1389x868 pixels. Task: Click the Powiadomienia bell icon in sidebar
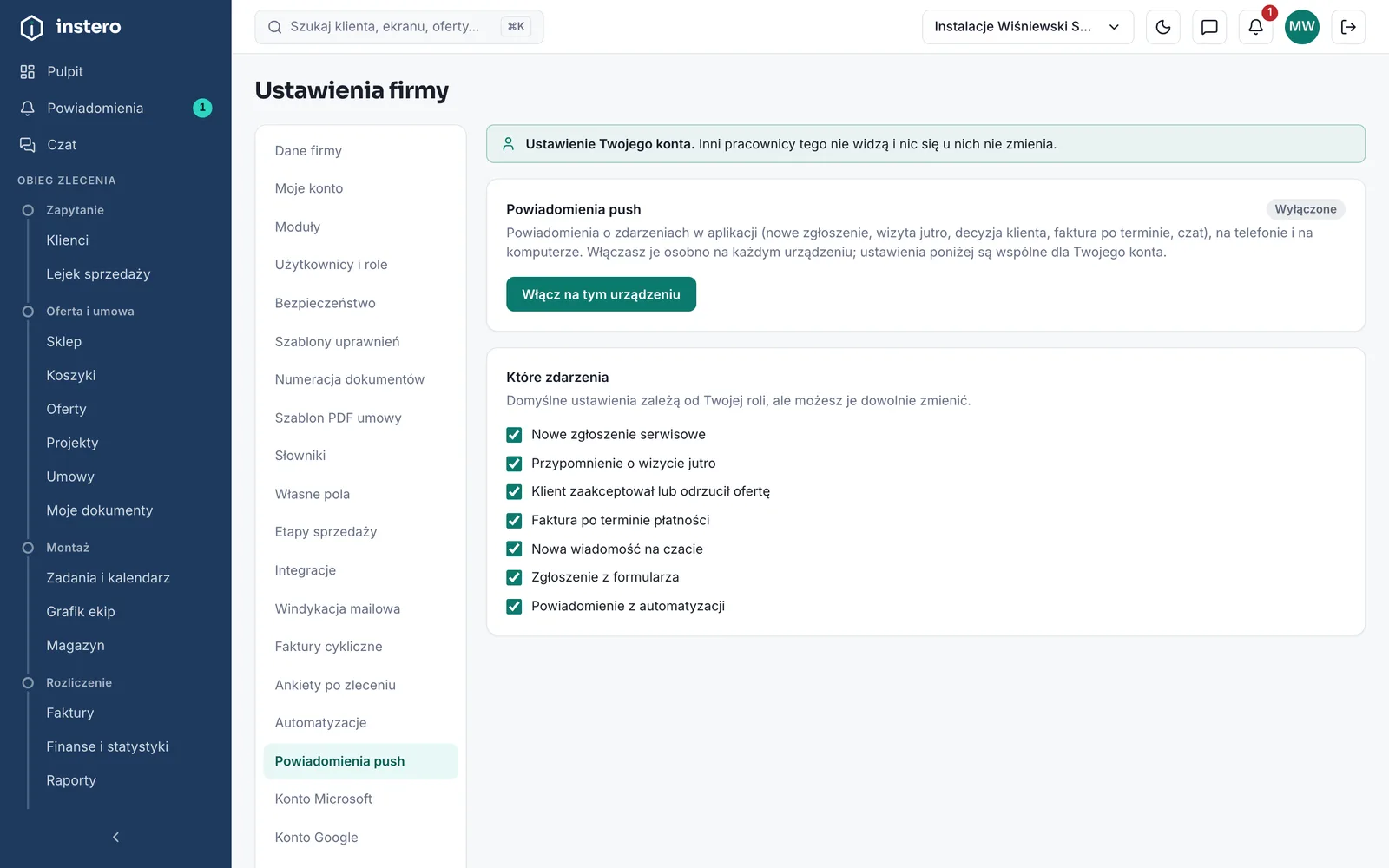tap(28, 108)
